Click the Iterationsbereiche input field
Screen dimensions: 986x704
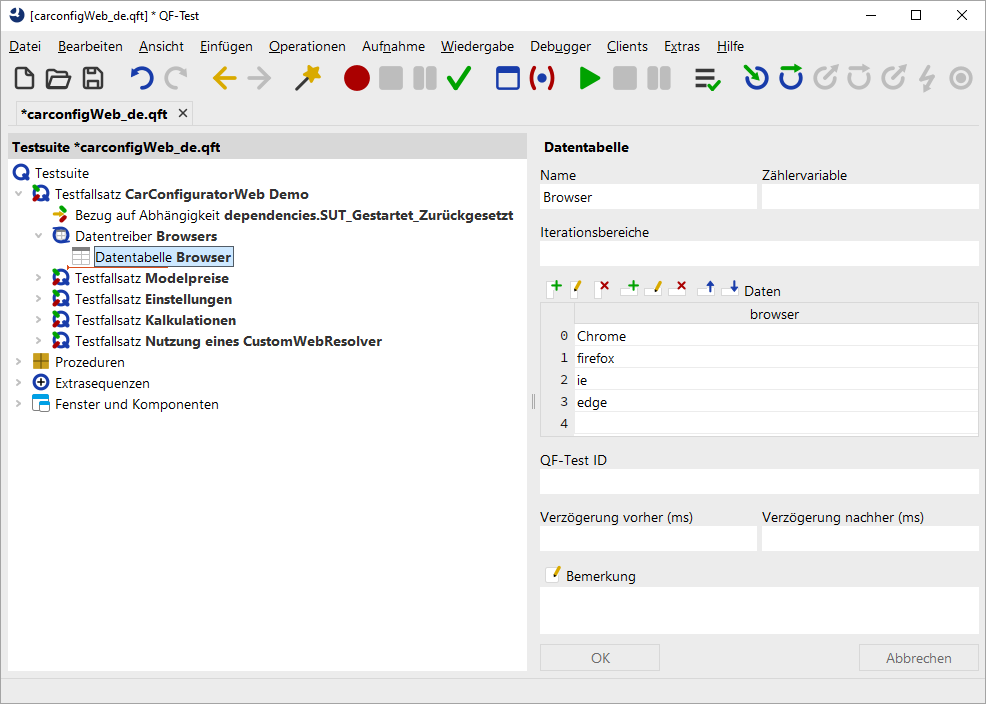pos(759,253)
